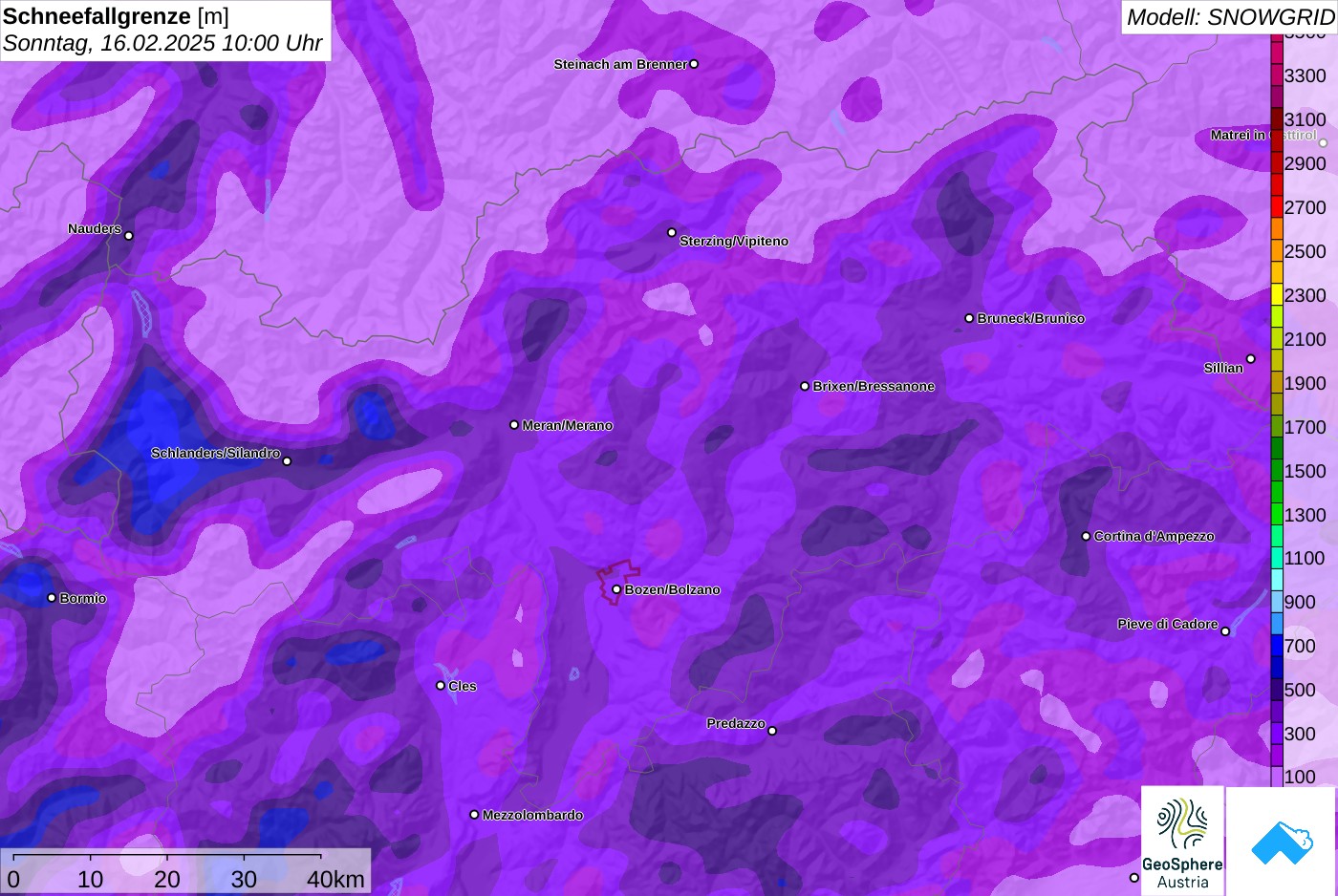
Task: Click the 20 mark on scale bar
Action: [167, 879]
